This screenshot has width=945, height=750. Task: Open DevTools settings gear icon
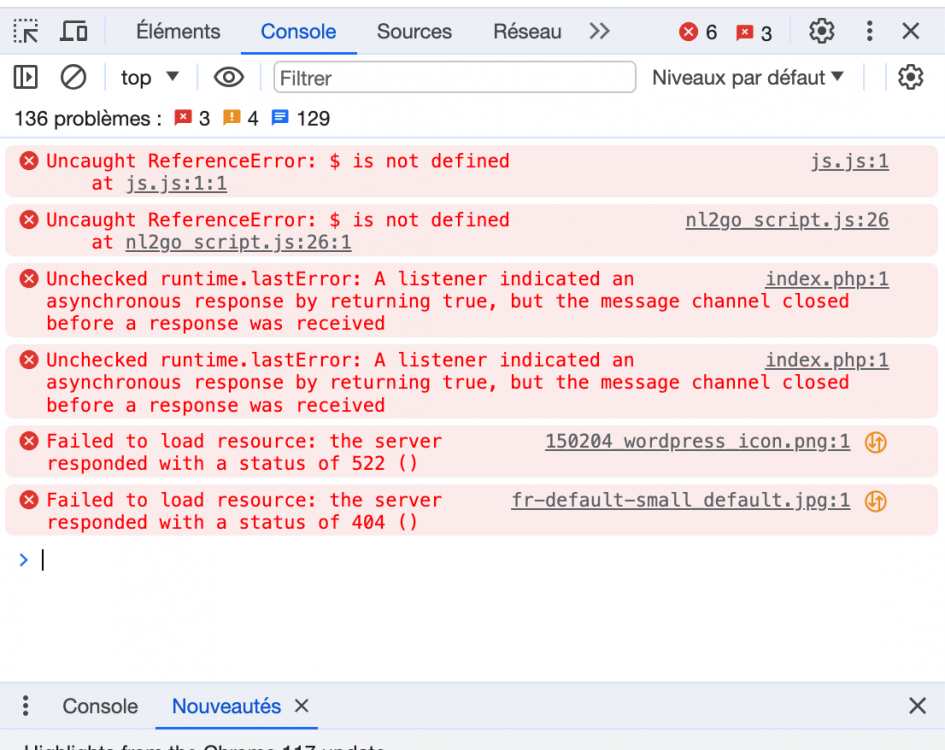(821, 31)
